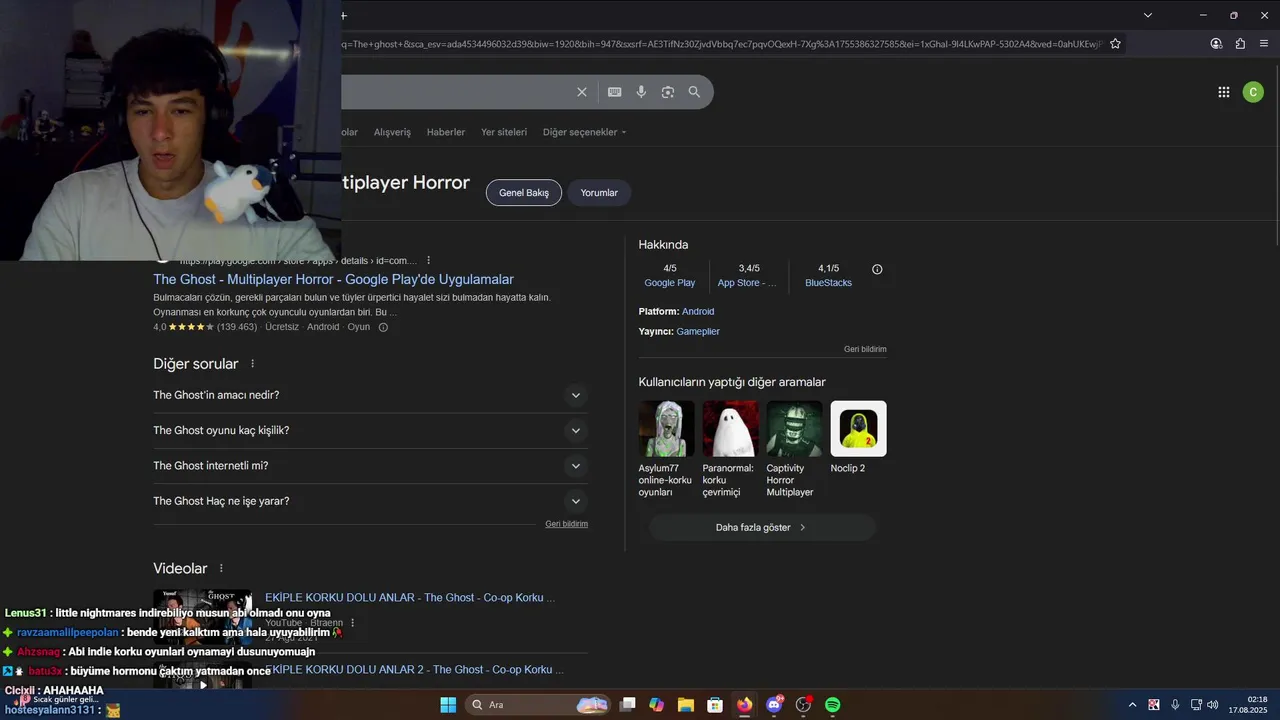The image size is (1280, 720).
Task: Open the options dots next to Diğer sorular
Action: tap(252, 364)
